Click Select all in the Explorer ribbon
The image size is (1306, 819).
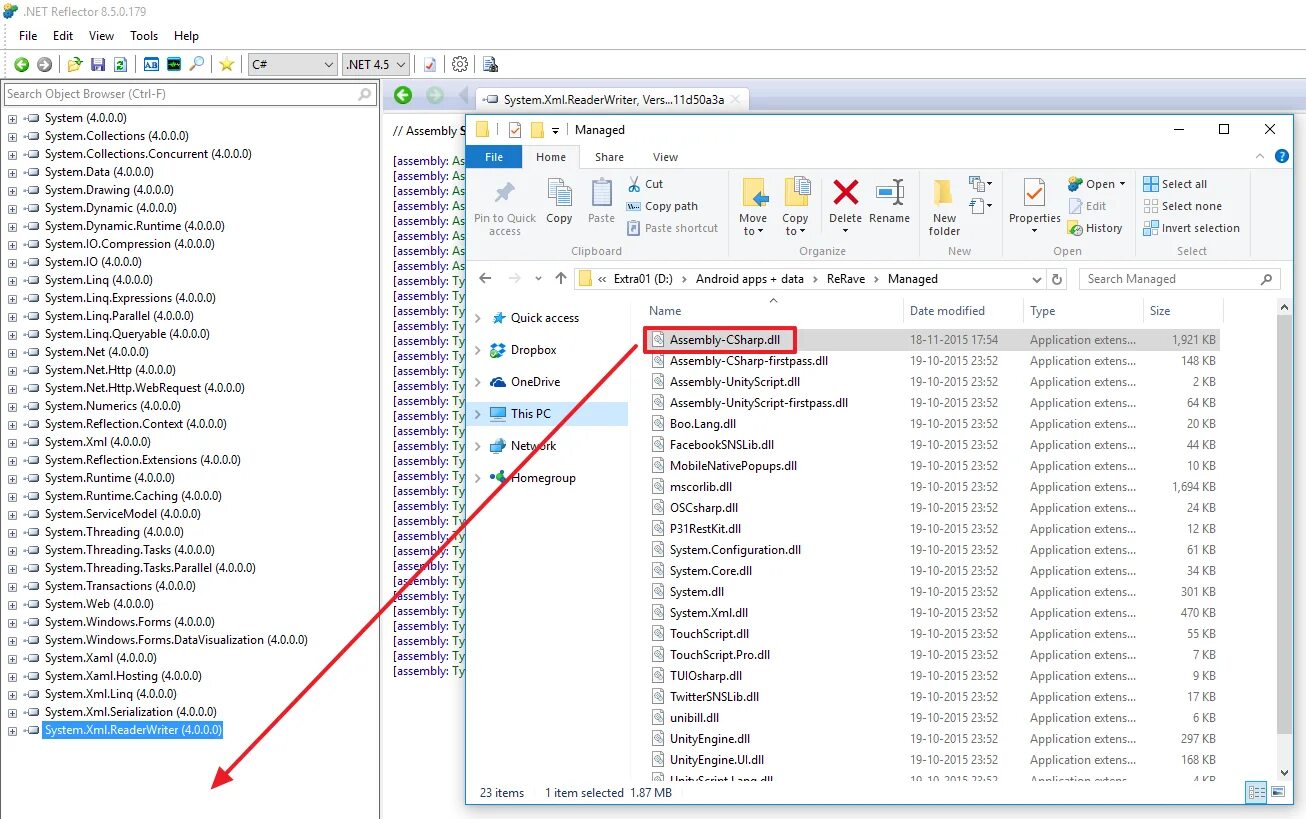pyautogui.click(x=1176, y=184)
